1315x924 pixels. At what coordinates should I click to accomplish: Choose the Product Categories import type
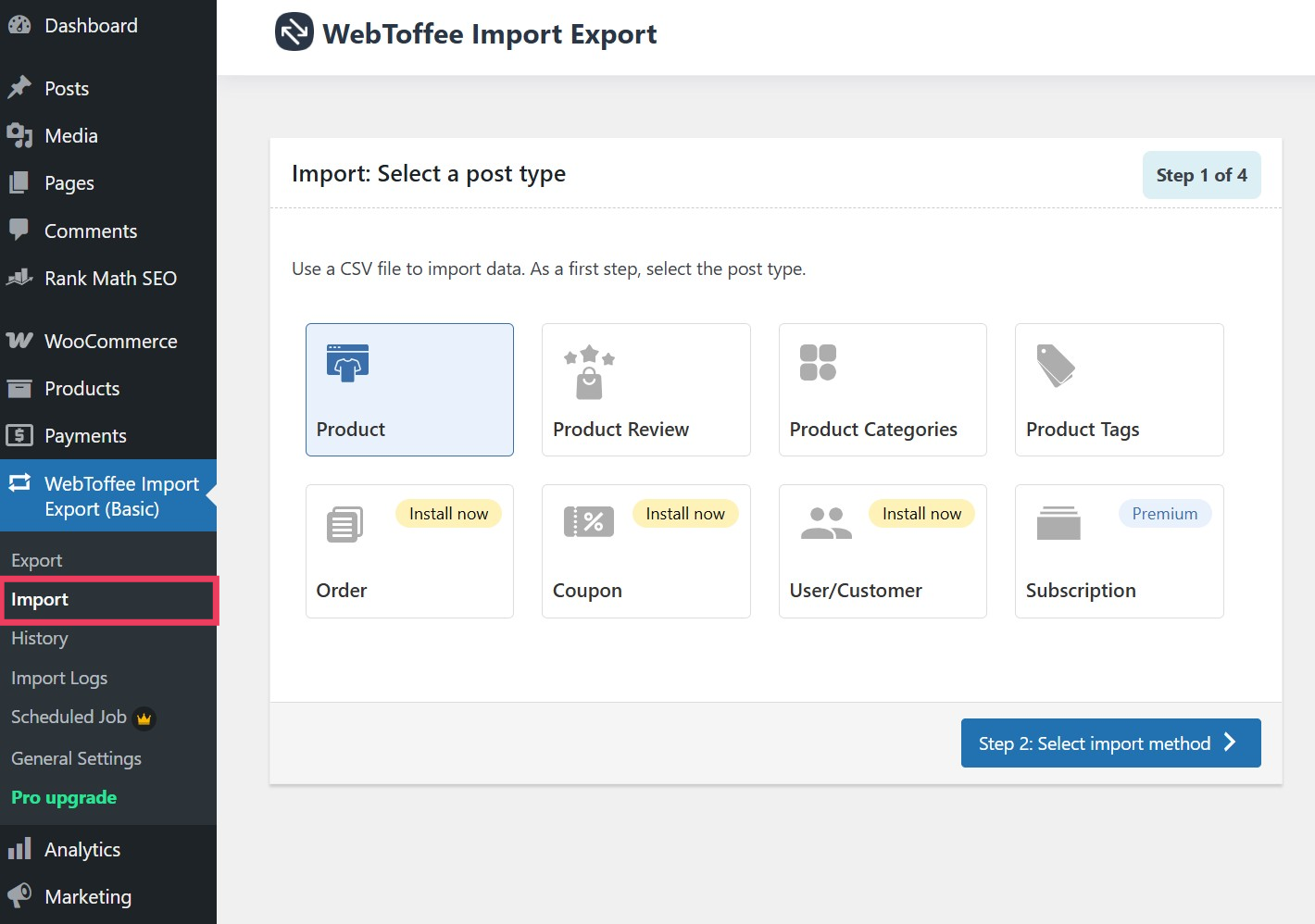882,389
